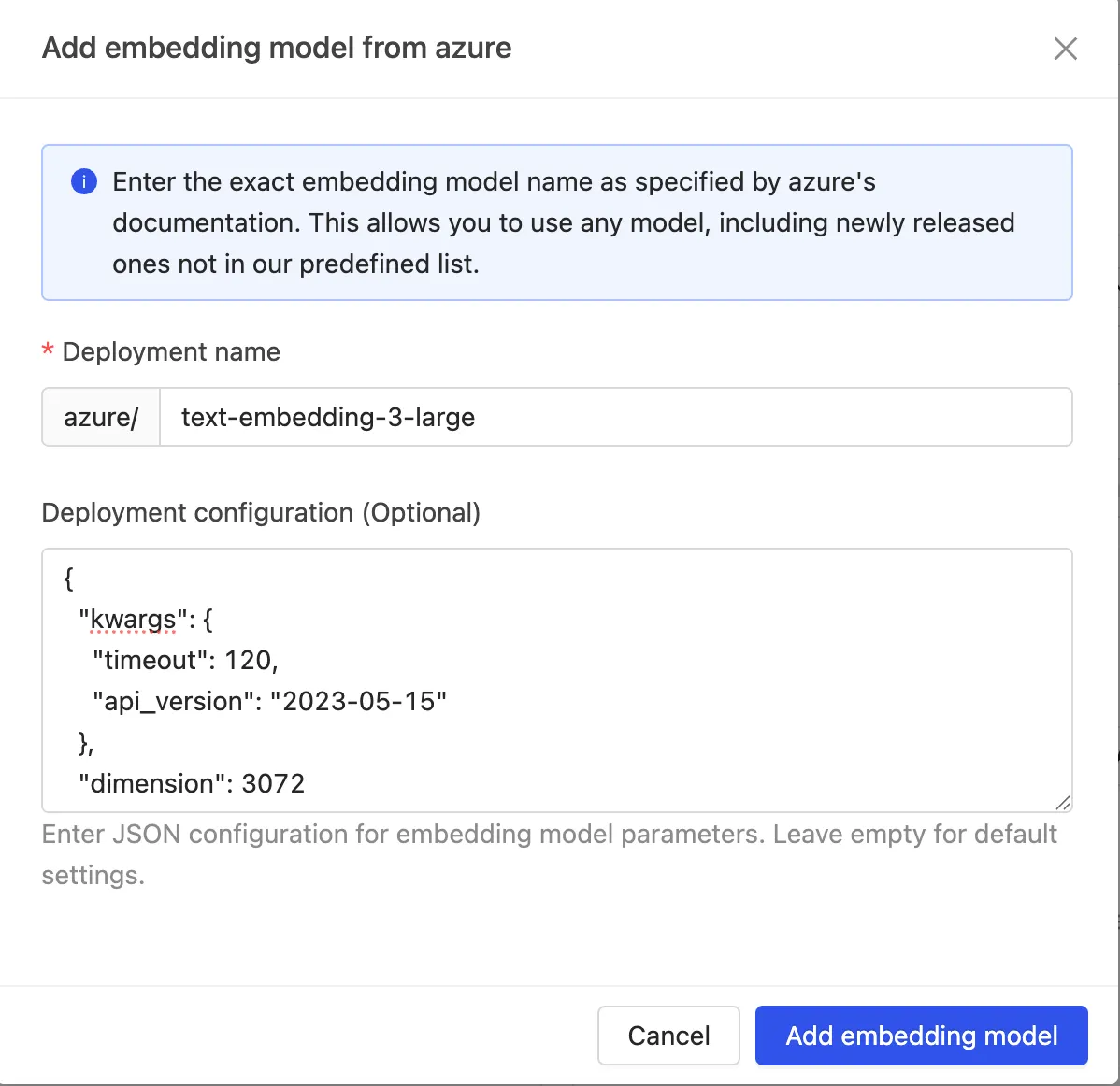Click the Add embedding model button
Screen dimensions: 1120x1086
pos(921,1036)
